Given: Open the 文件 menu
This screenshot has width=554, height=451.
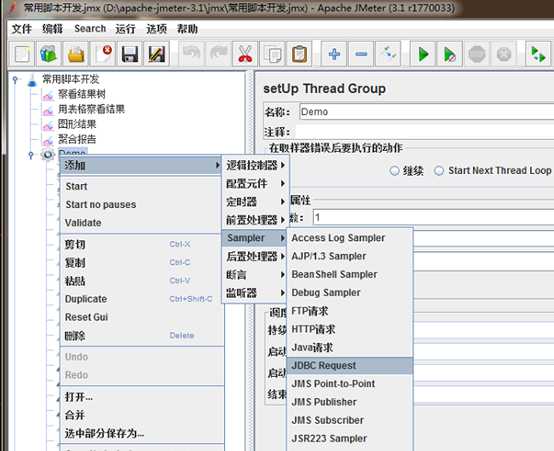Looking at the screenshot, I should point(22,29).
